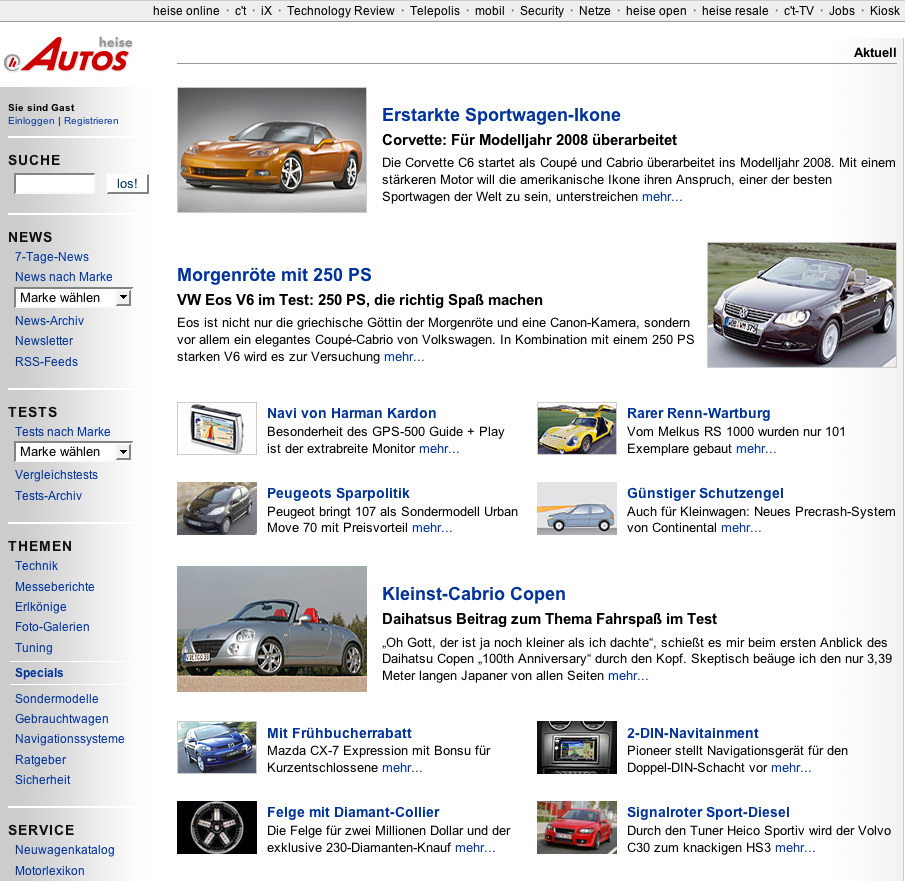Image resolution: width=905 pixels, height=881 pixels.
Task: Open Neuwagenkatalog under Service
Action: click(65, 850)
